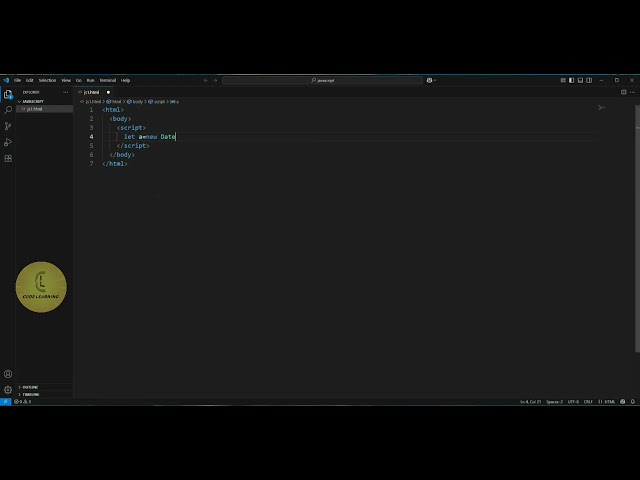Collapse the JAVASCRIPT folder section

coord(31,101)
